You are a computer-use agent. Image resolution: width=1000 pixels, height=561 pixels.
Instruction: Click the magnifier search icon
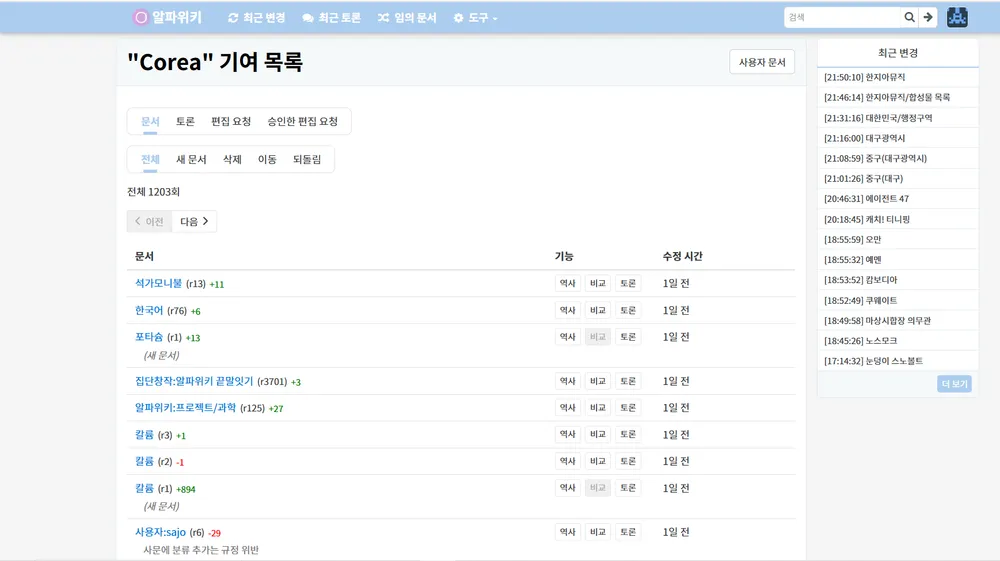pos(909,17)
